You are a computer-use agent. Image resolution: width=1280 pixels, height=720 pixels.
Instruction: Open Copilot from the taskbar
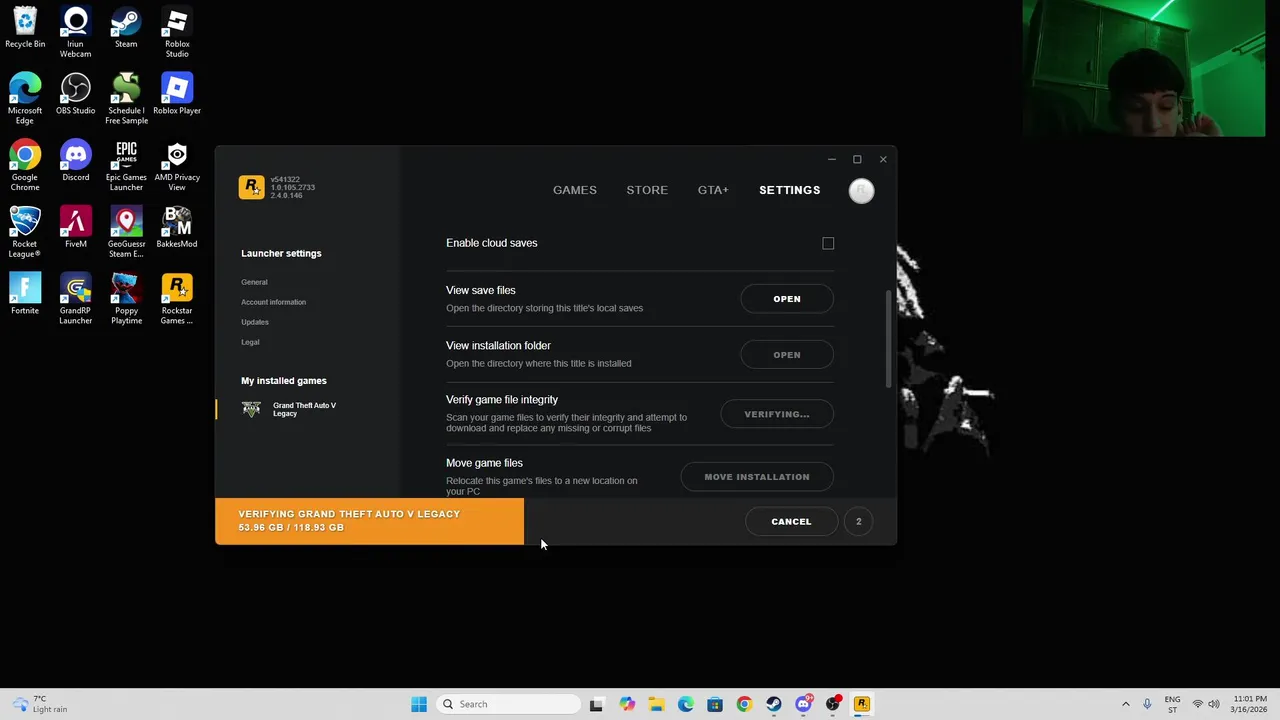point(627,704)
